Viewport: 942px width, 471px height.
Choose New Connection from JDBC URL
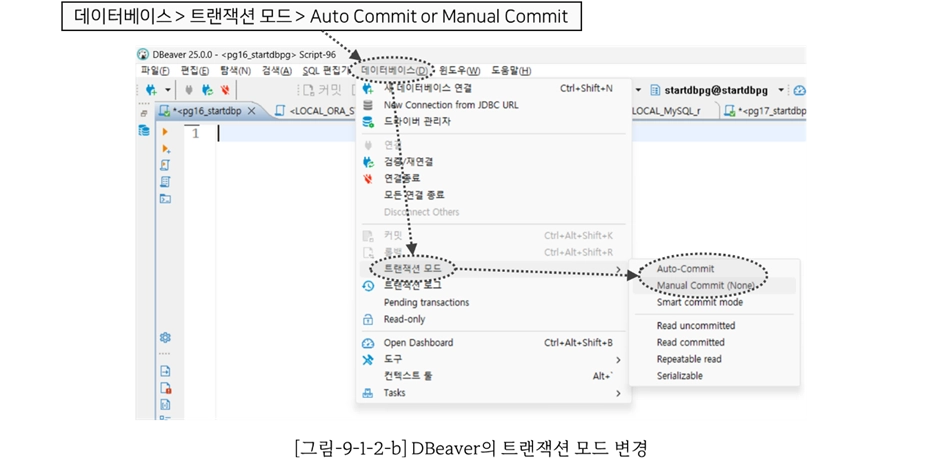coord(493,105)
